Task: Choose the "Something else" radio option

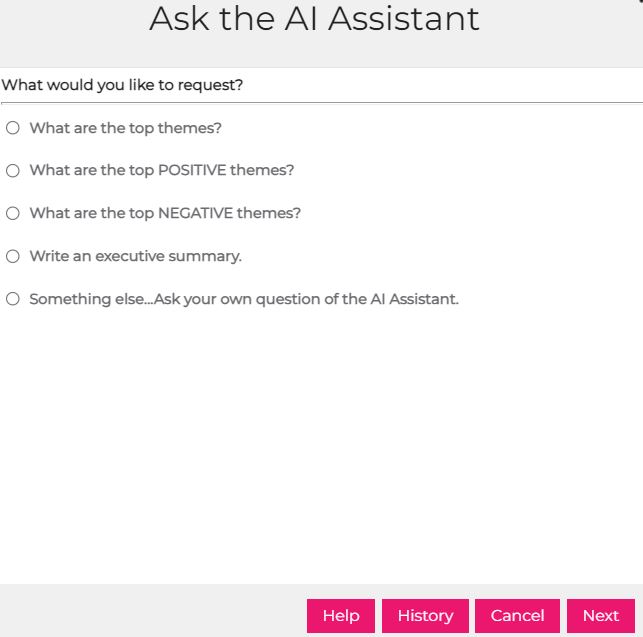Action: pyautogui.click(x=13, y=299)
